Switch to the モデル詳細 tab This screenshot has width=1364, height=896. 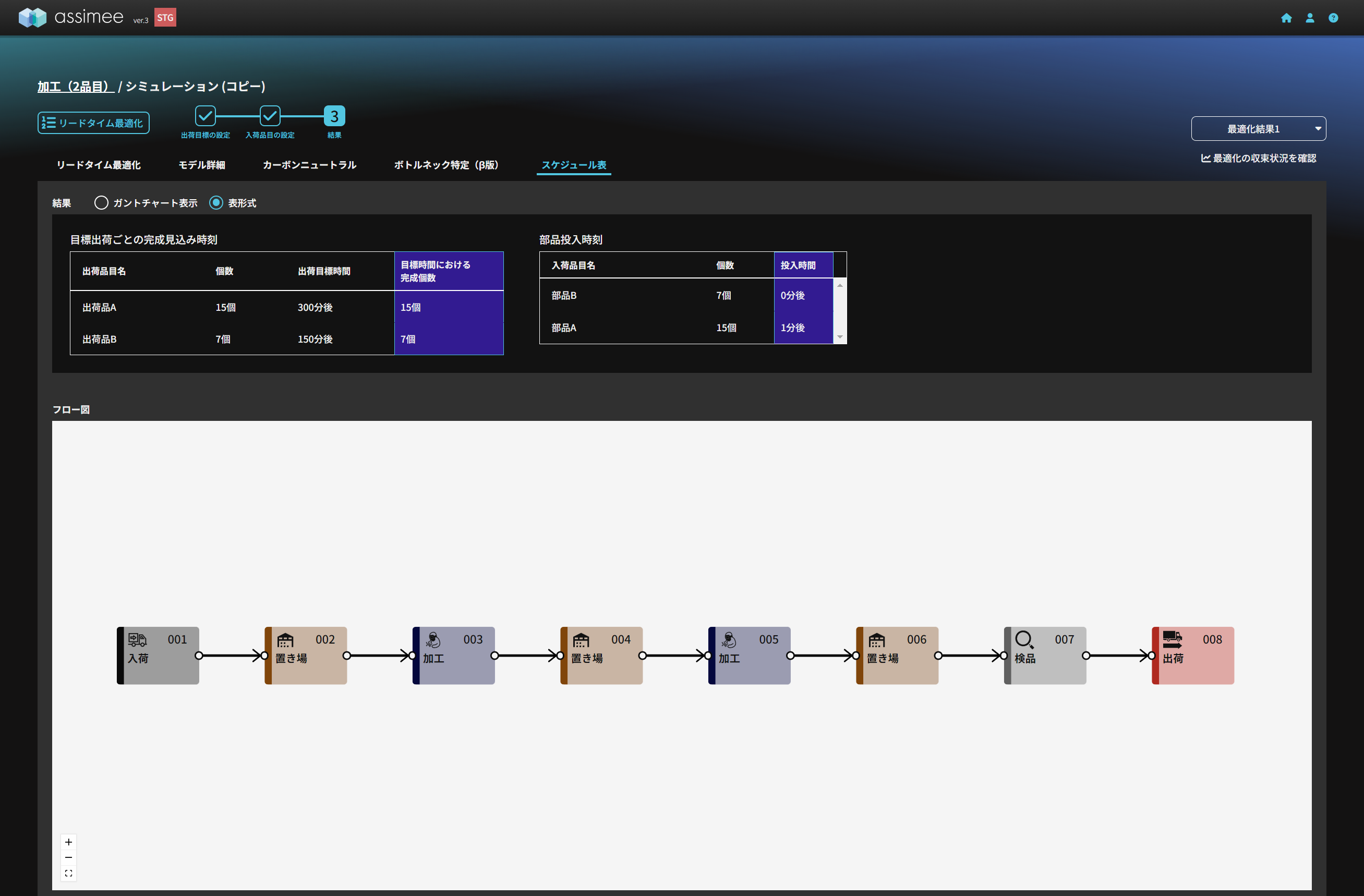point(202,165)
